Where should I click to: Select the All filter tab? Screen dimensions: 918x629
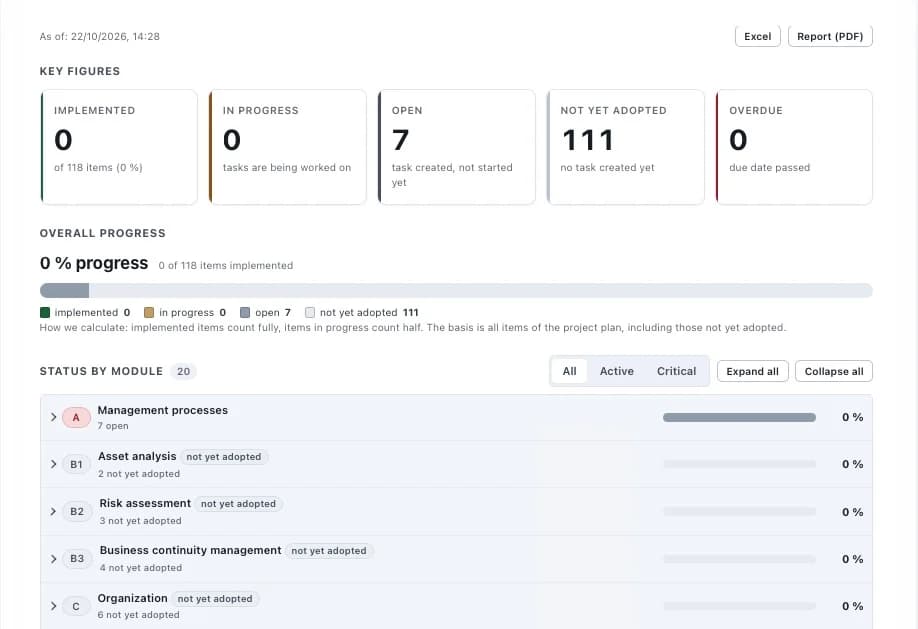570,371
